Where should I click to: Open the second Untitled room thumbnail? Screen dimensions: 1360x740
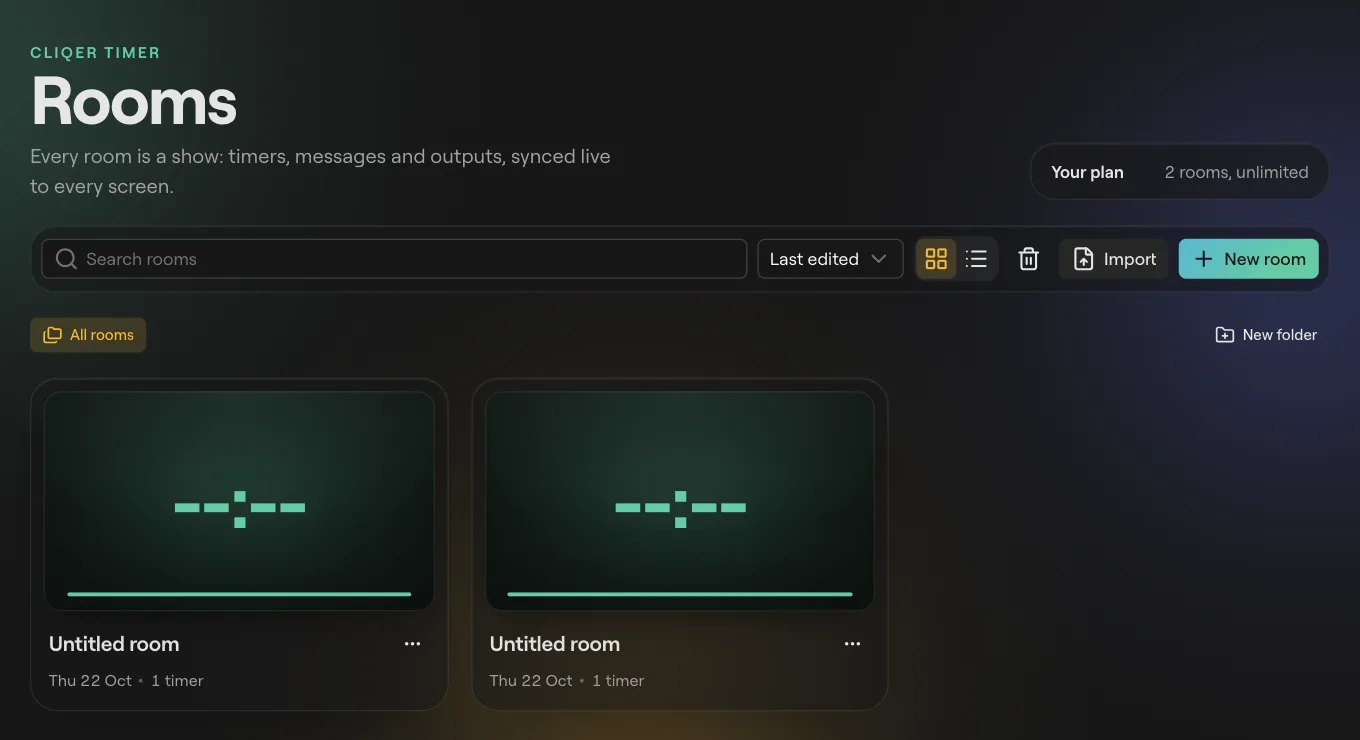[x=680, y=501]
